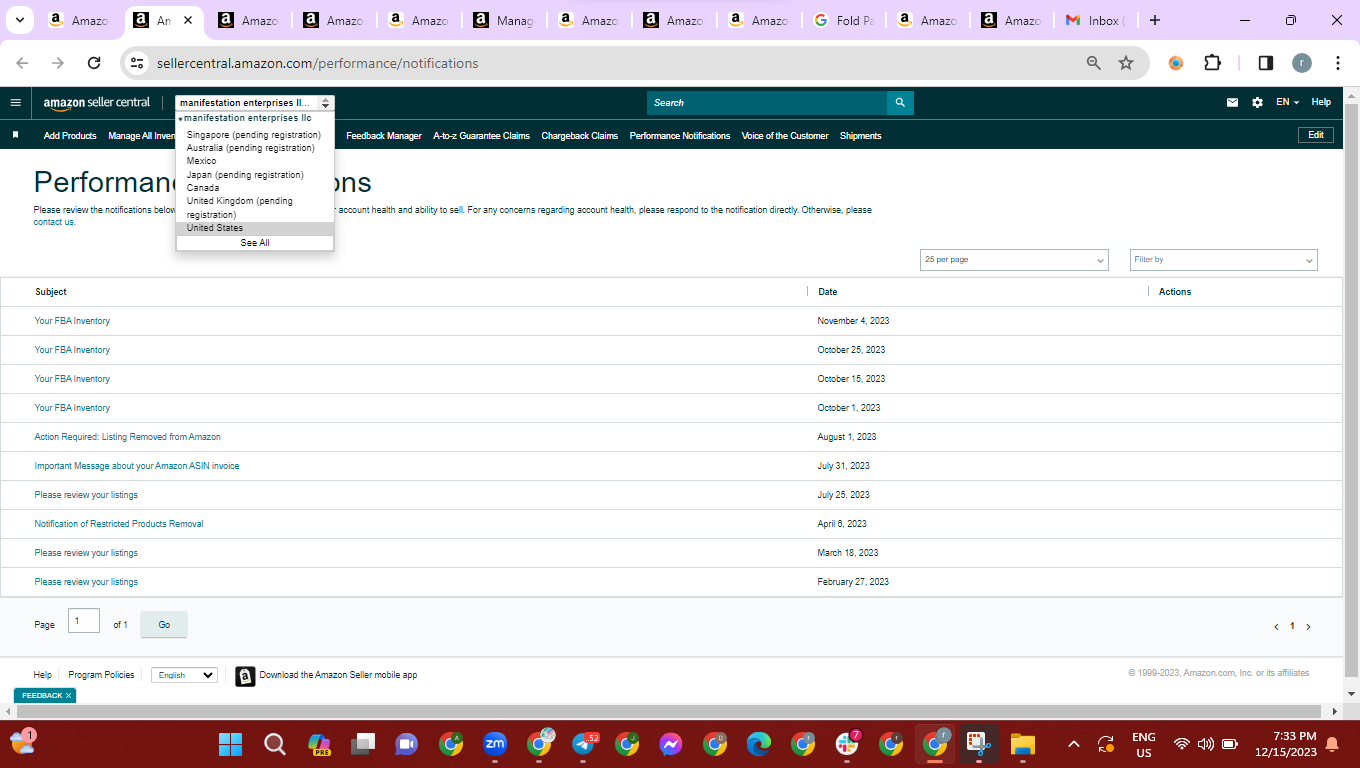
Task: Toggle the Chrome side panel
Action: coord(1265,63)
